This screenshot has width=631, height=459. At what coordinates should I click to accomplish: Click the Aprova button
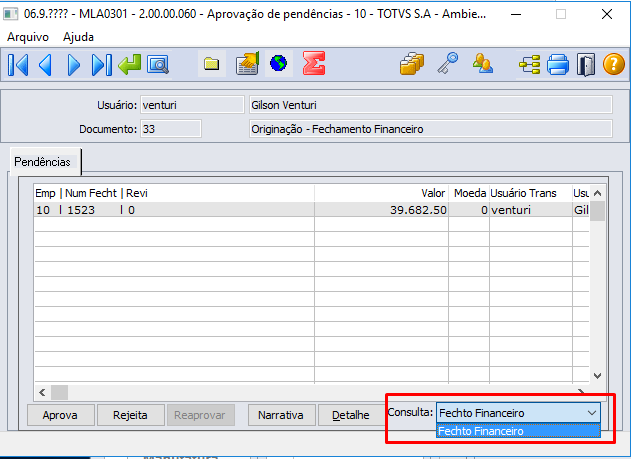click(x=60, y=415)
